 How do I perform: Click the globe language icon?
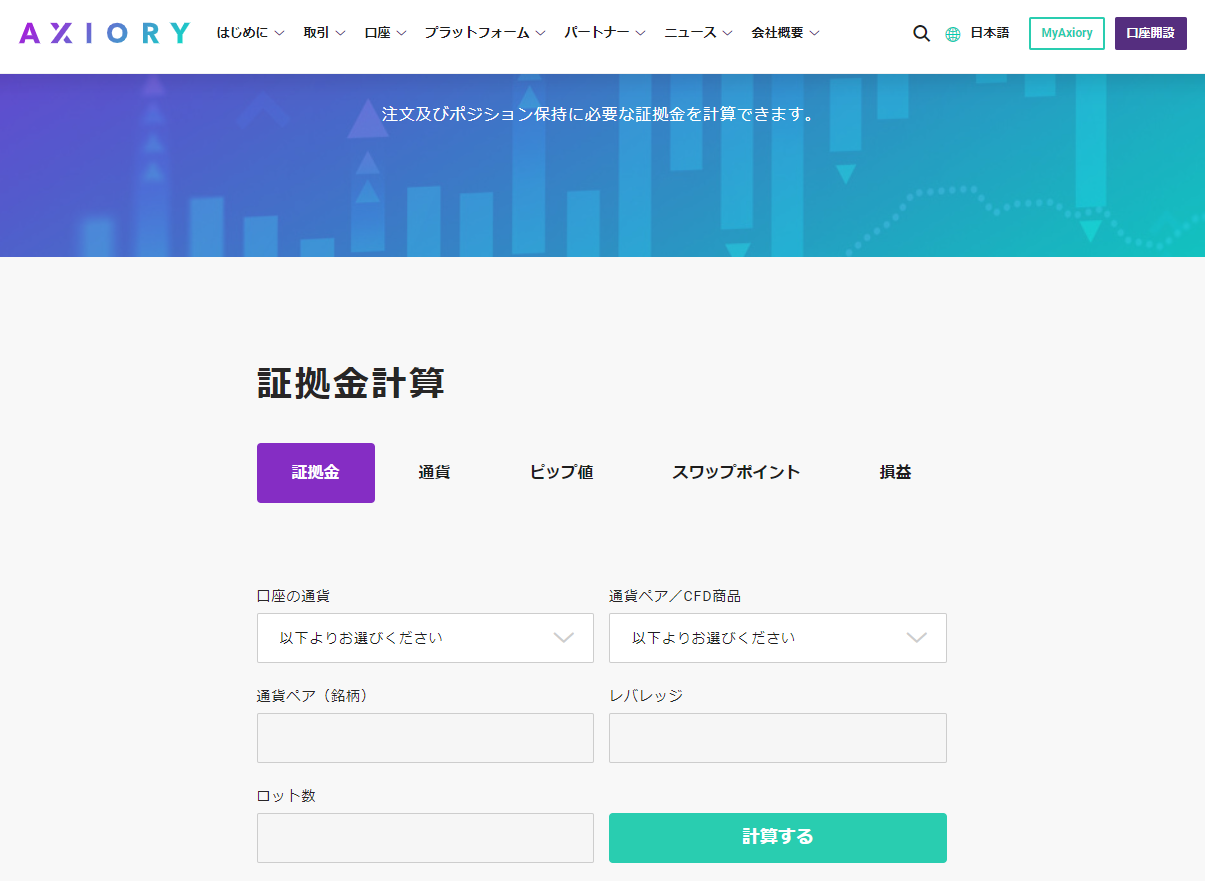click(x=951, y=33)
